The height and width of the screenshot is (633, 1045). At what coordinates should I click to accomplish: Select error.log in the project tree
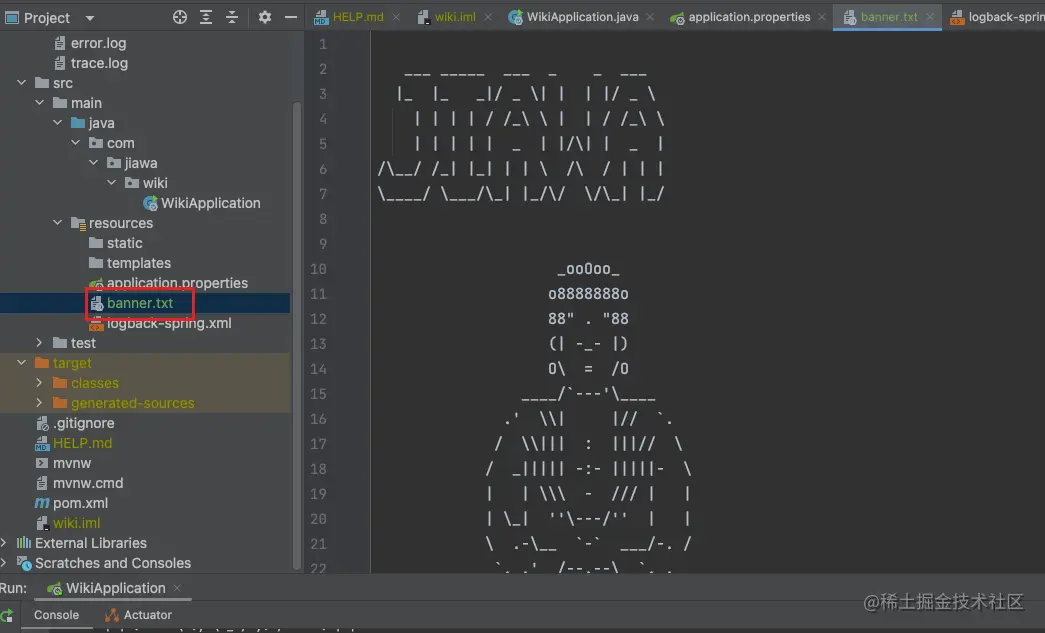coord(99,43)
